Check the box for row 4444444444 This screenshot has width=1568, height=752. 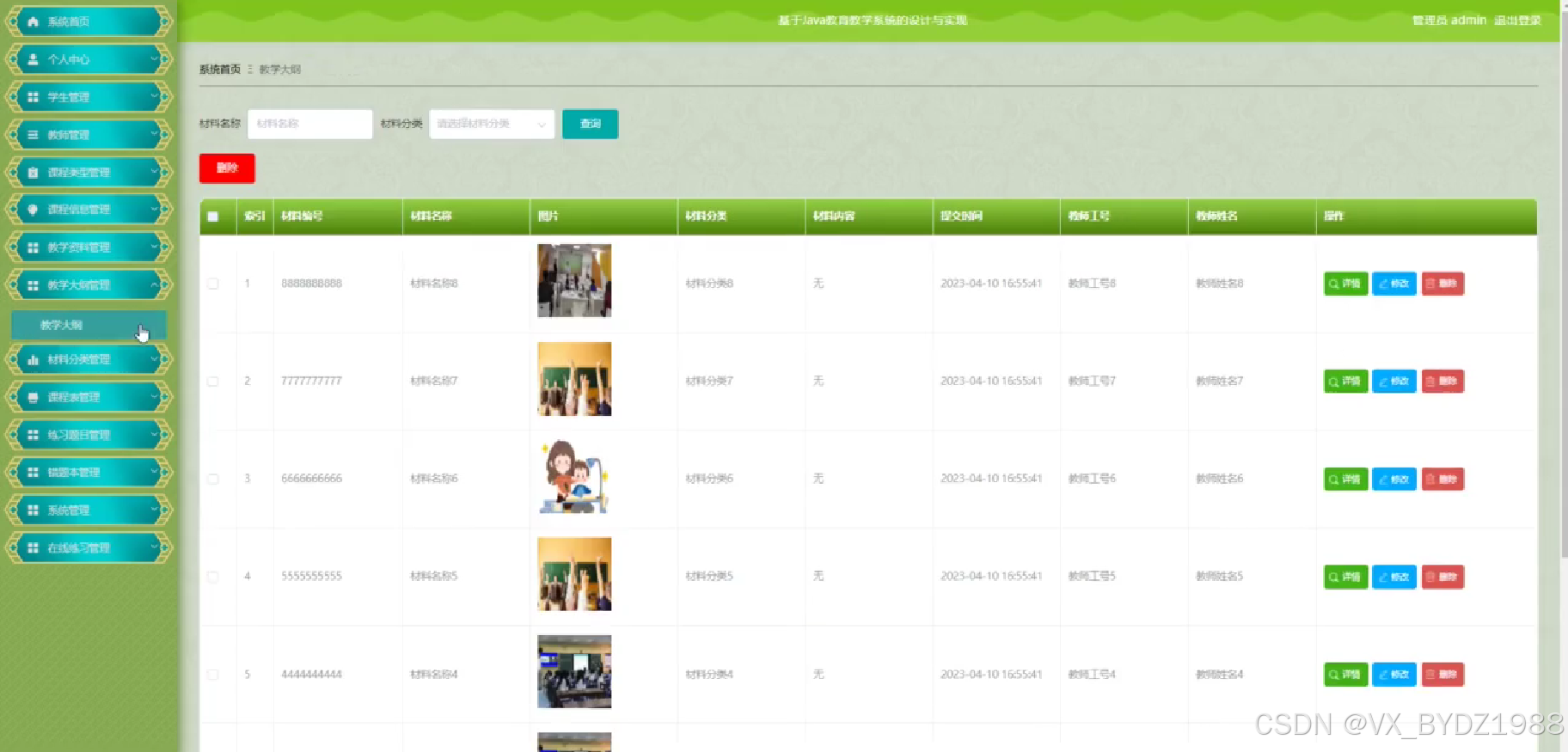pyautogui.click(x=213, y=675)
